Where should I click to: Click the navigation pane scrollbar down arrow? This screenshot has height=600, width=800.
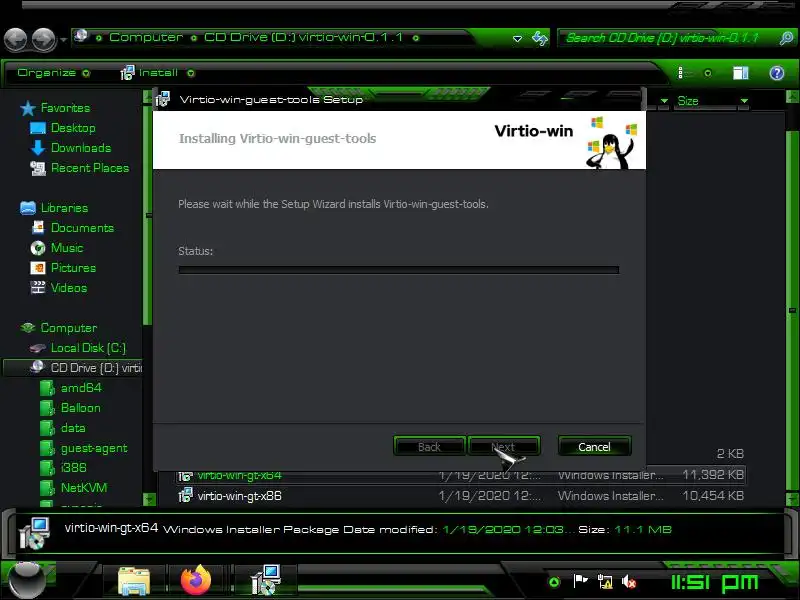click(149, 498)
